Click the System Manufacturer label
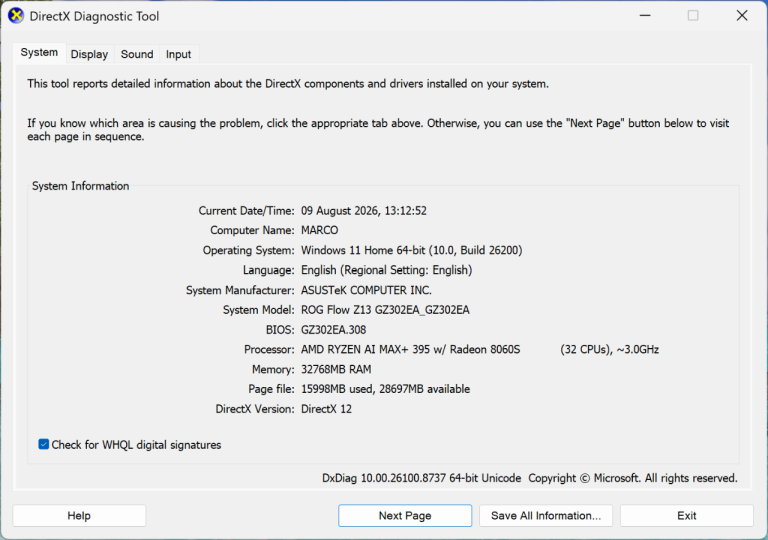768x540 pixels. 240,290
